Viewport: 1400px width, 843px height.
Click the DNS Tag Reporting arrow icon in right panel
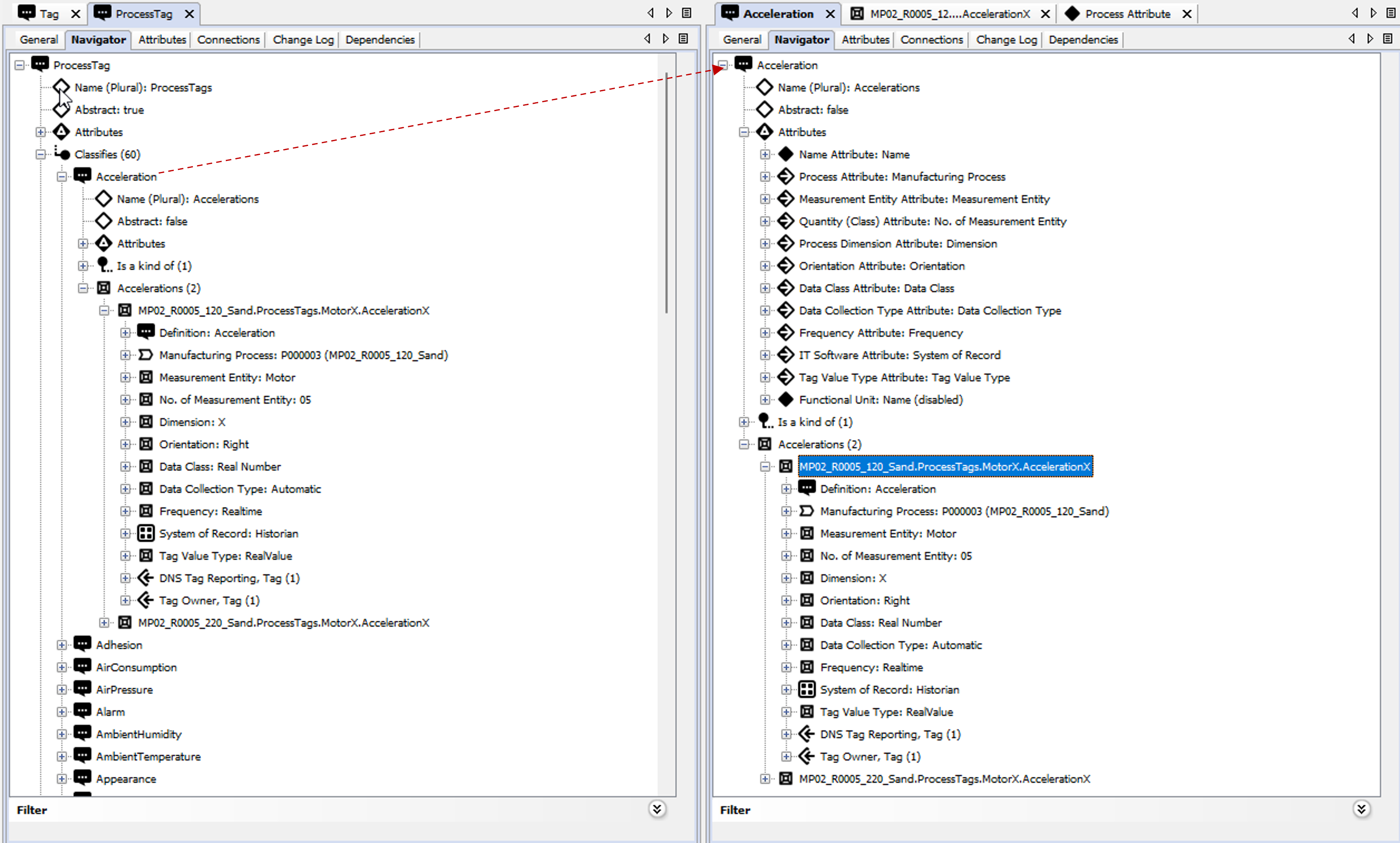coord(807,734)
